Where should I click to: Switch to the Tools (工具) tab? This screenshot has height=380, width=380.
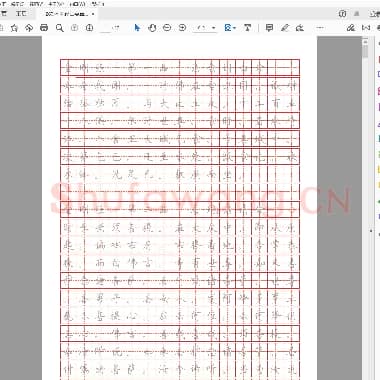[x=21, y=14]
